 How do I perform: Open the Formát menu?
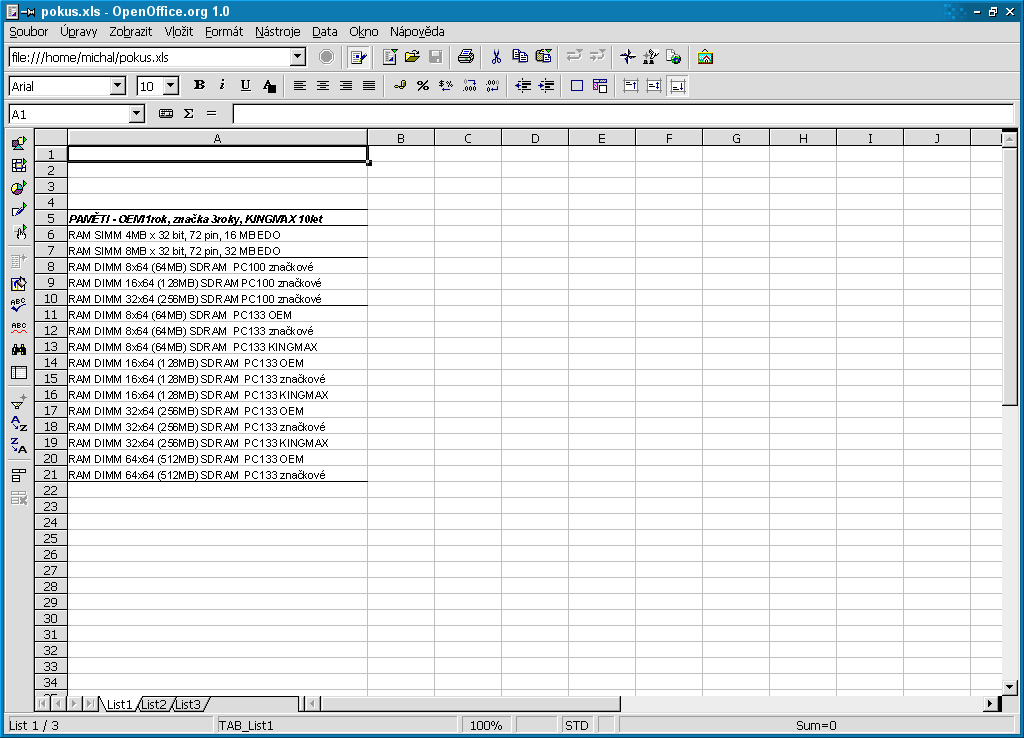point(224,31)
